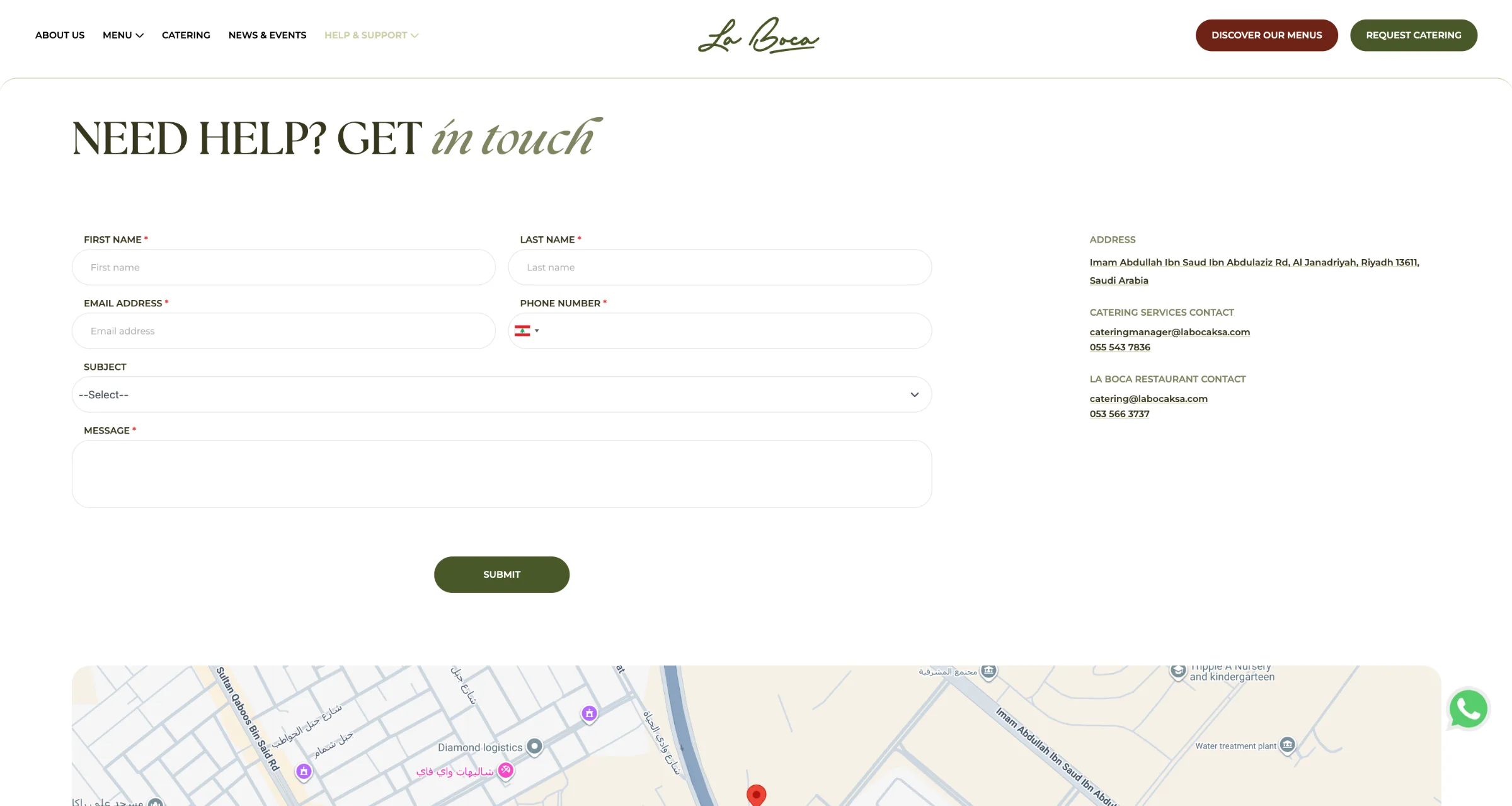Expand the Help & Support dropdown
1512x806 pixels.
coord(371,35)
